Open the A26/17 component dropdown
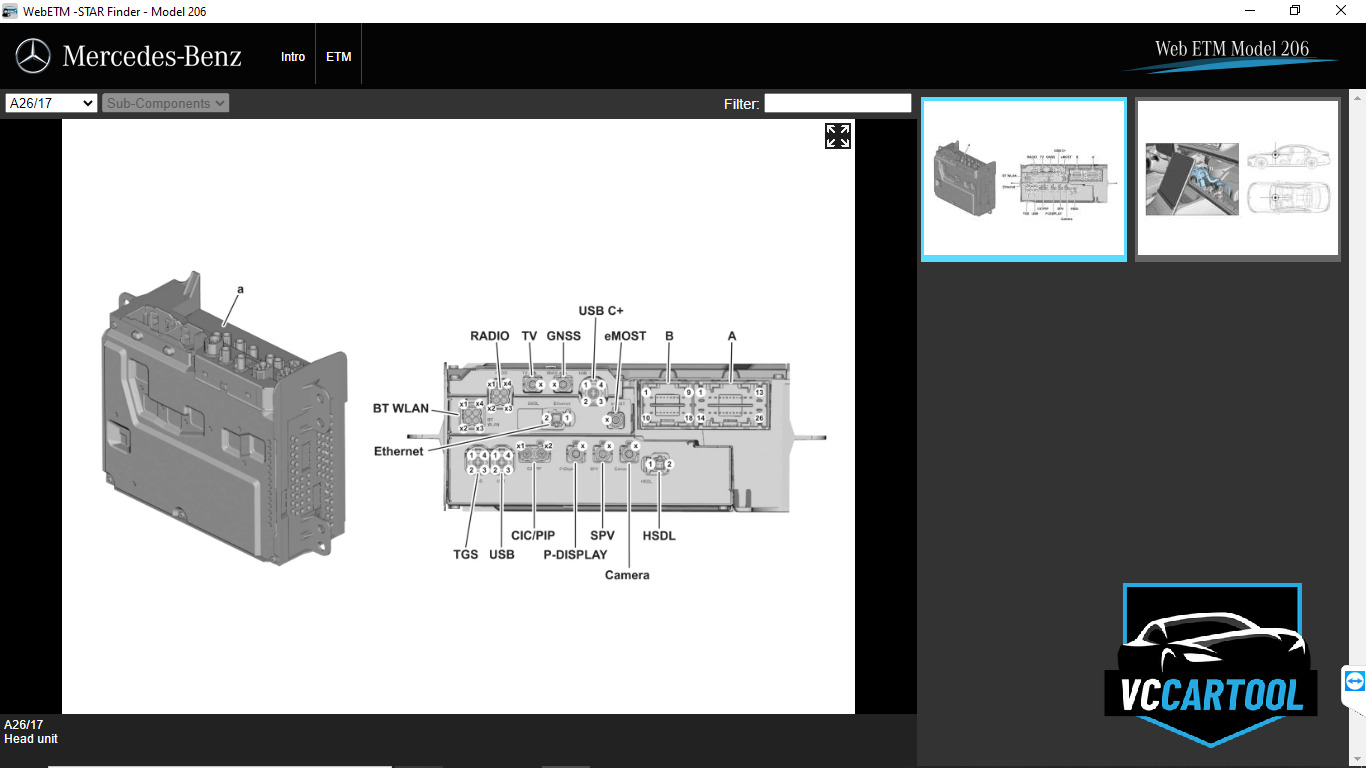 pos(51,103)
